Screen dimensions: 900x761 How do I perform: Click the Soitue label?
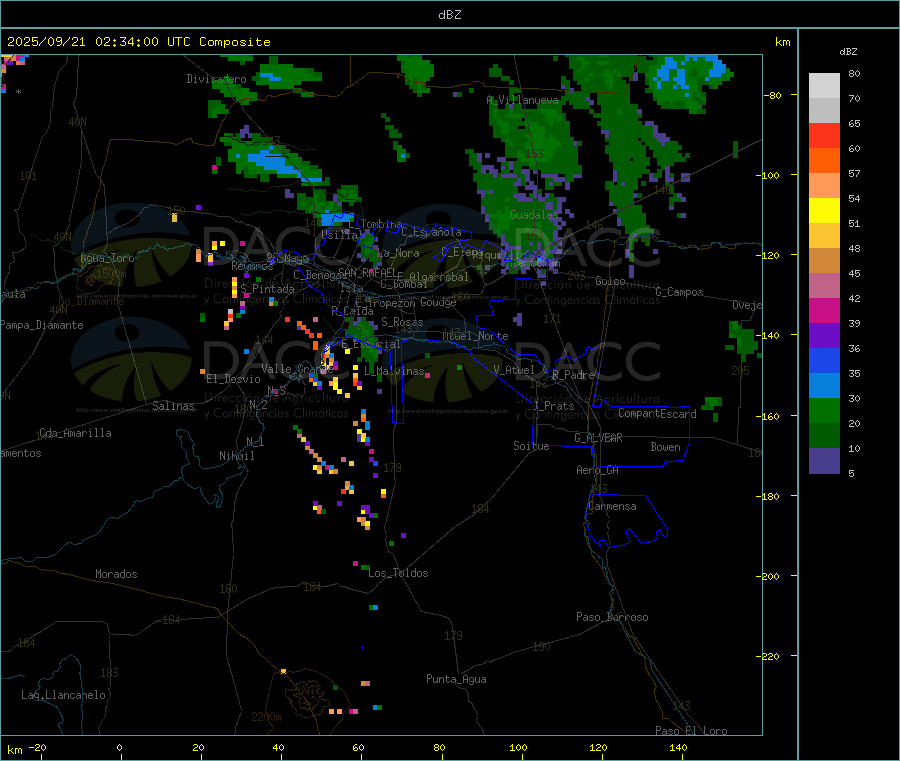(531, 446)
